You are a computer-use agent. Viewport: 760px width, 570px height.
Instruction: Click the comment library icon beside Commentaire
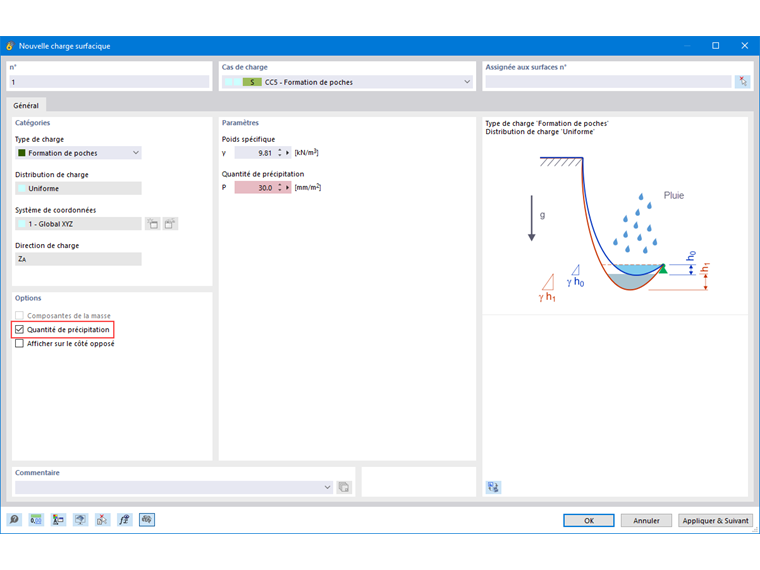[x=344, y=487]
